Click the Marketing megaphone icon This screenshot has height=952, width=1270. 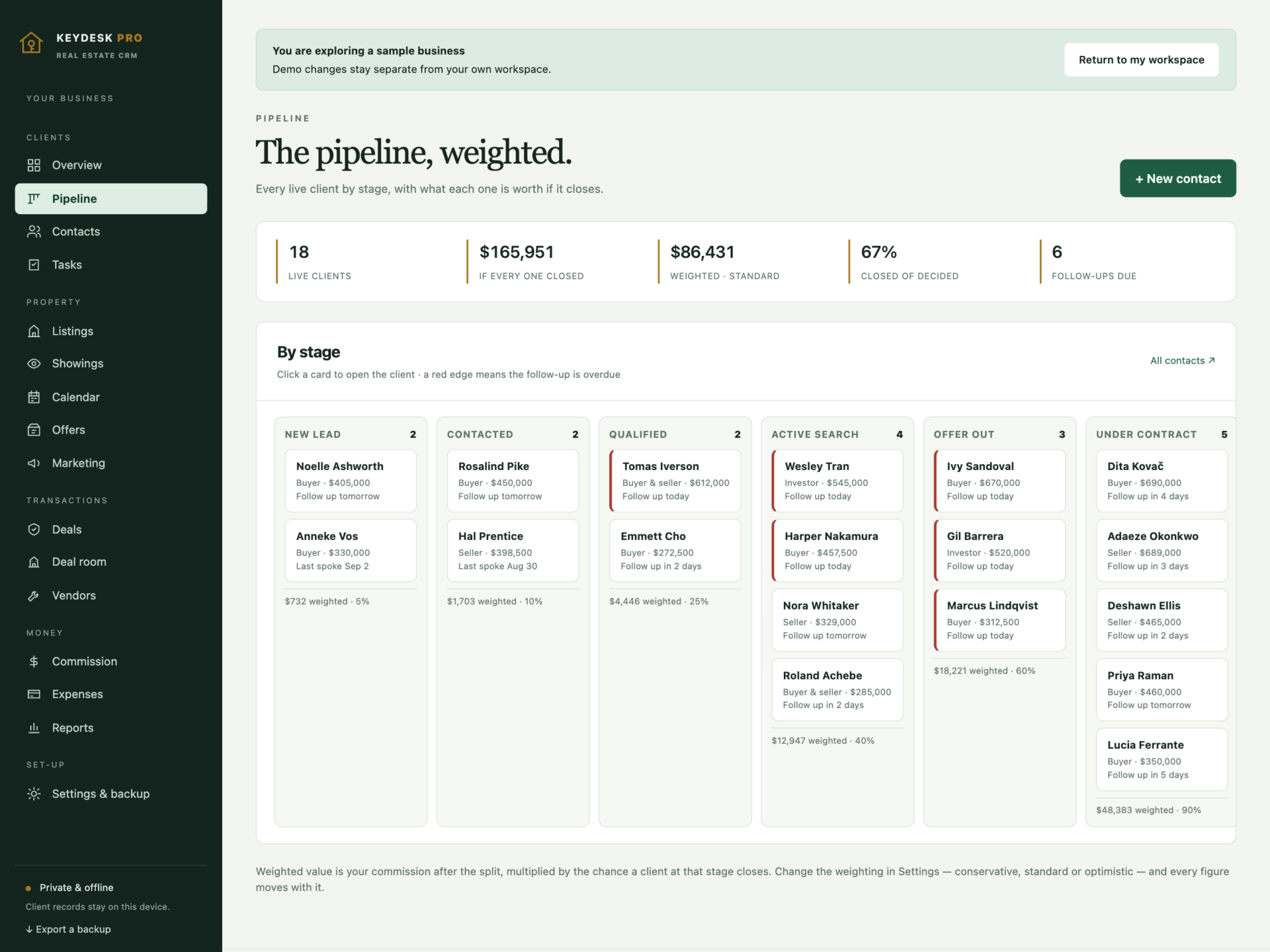point(34,463)
